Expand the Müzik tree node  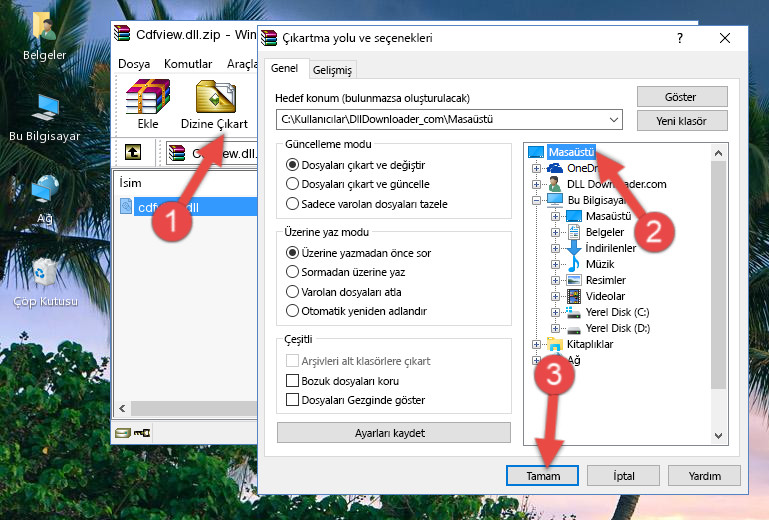555,264
